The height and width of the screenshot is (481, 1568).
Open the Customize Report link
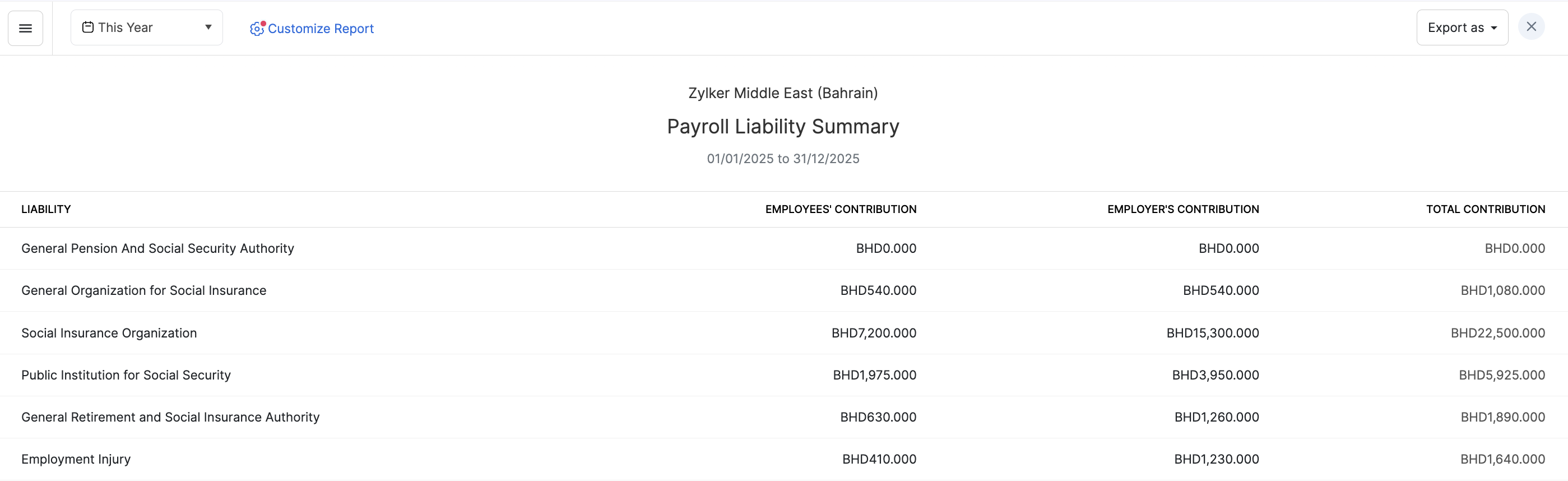pos(320,29)
